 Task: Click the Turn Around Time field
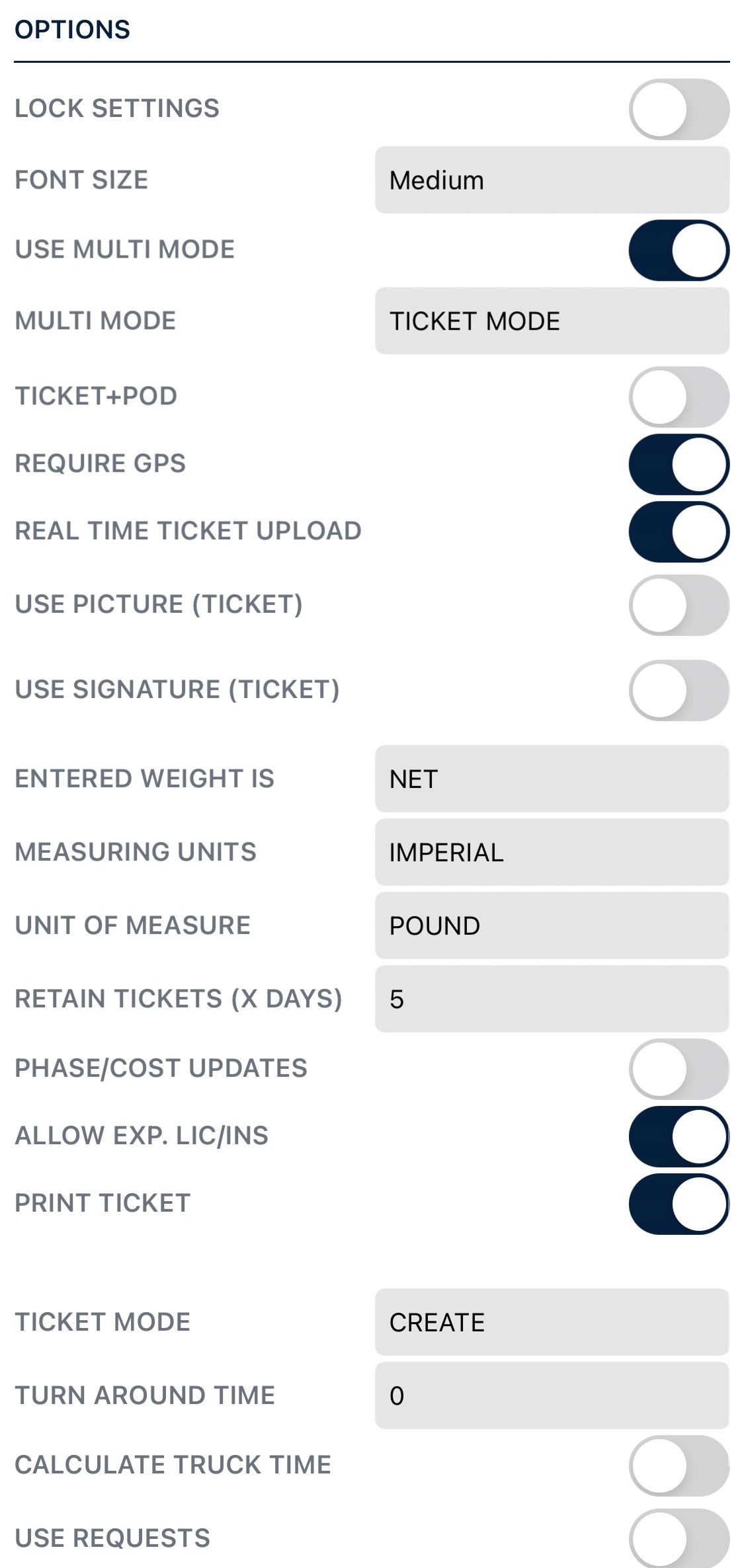552,1395
